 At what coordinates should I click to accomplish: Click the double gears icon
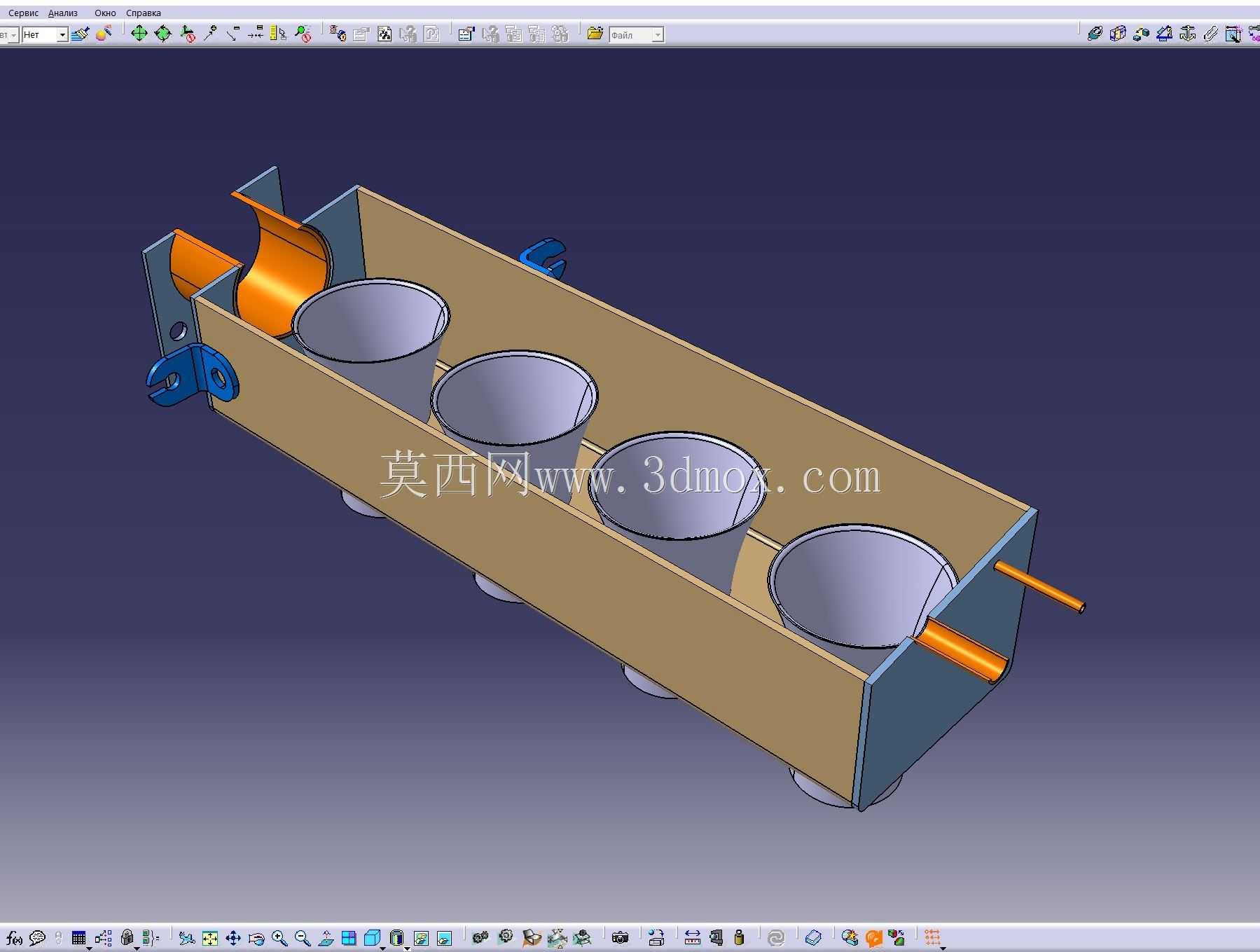[480, 937]
